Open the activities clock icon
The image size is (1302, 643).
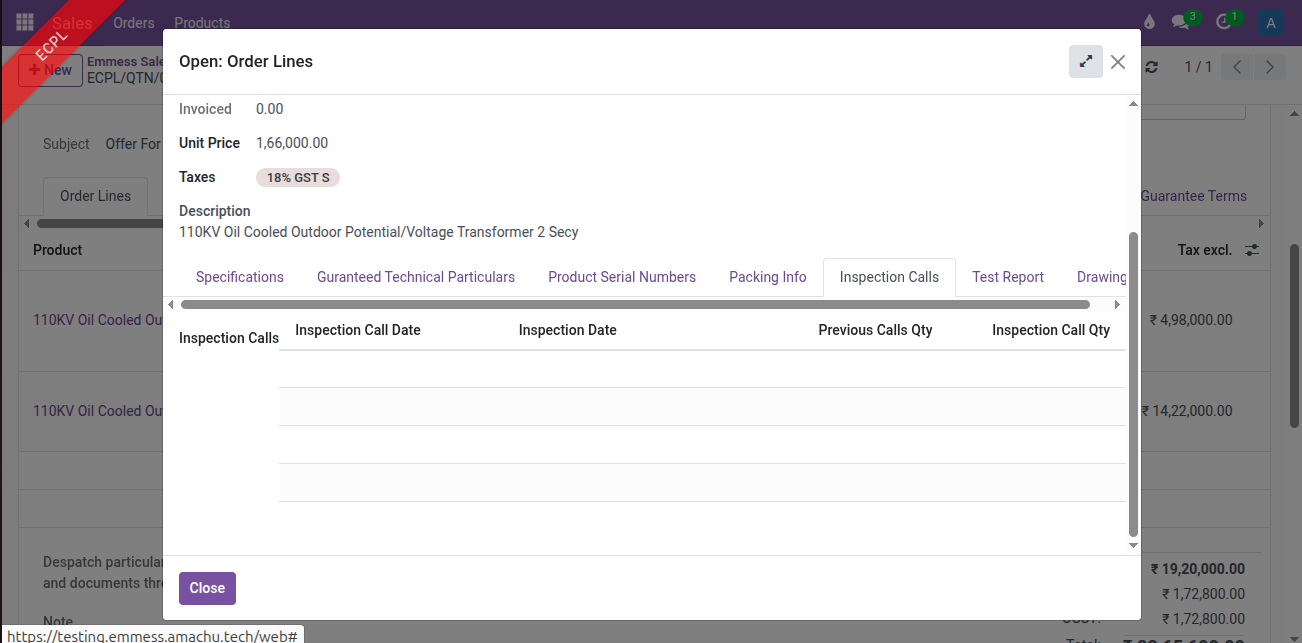click(1225, 22)
